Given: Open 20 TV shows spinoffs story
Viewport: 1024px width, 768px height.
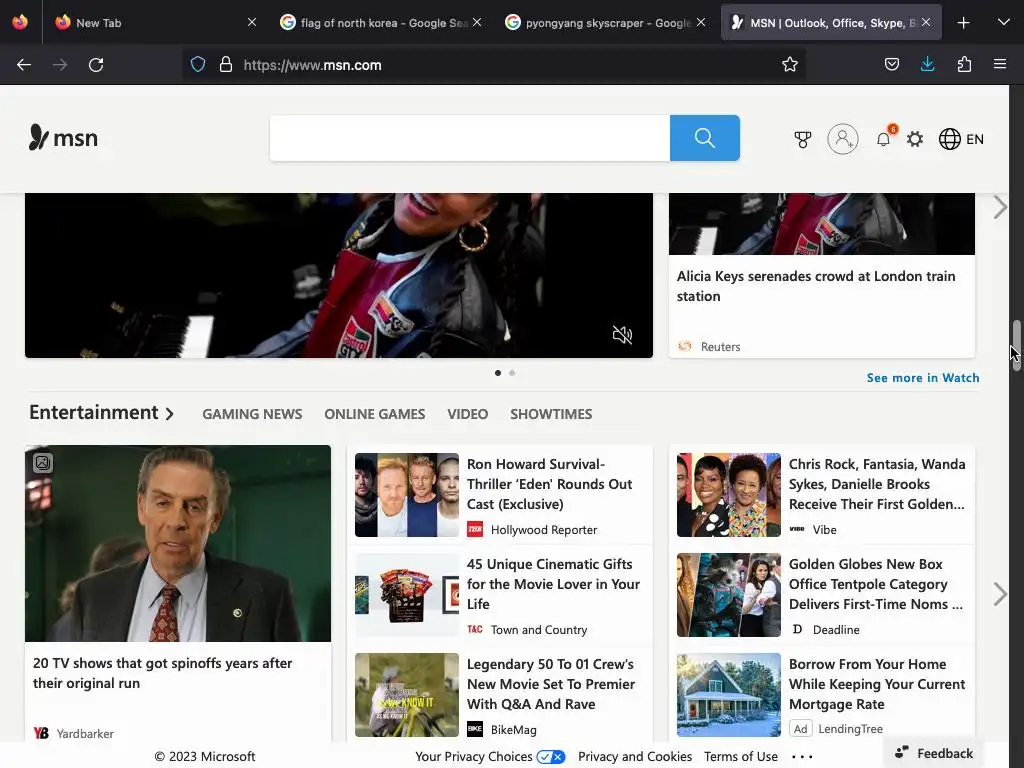Looking at the screenshot, I should 163,673.
